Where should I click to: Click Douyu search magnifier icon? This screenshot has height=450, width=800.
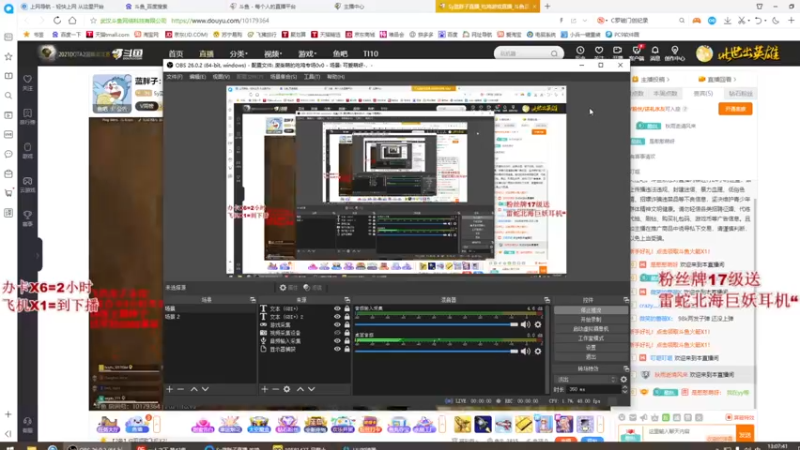click(x=554, y=54)
